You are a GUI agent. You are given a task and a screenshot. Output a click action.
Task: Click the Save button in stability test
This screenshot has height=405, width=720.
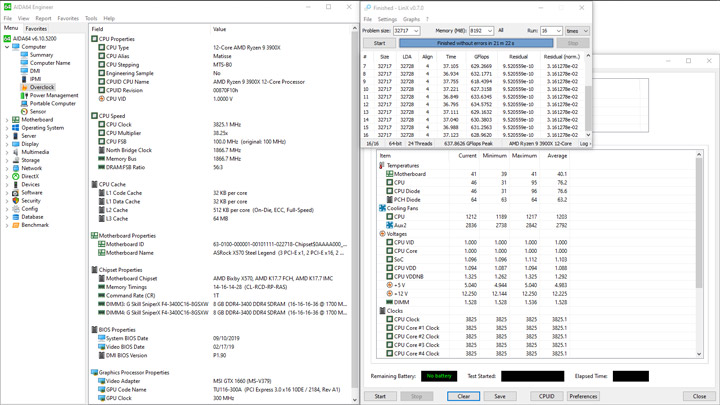pyautogui.click(x=500, y=396)
